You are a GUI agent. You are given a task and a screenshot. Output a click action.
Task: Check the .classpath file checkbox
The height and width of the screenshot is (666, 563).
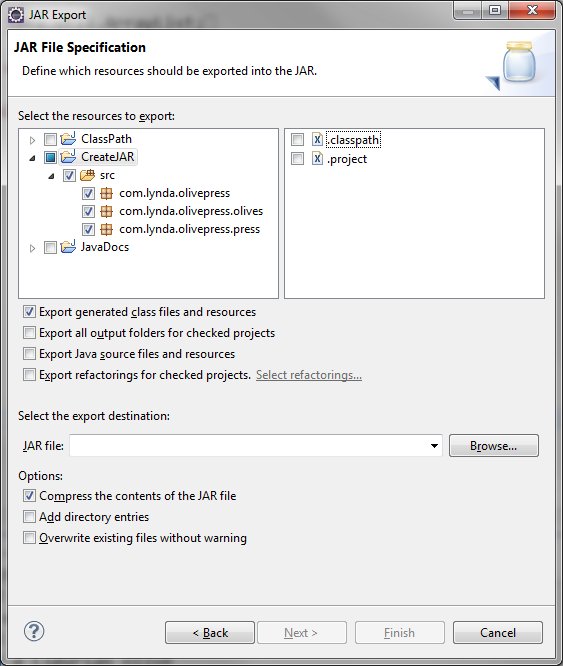coord(297,139)
